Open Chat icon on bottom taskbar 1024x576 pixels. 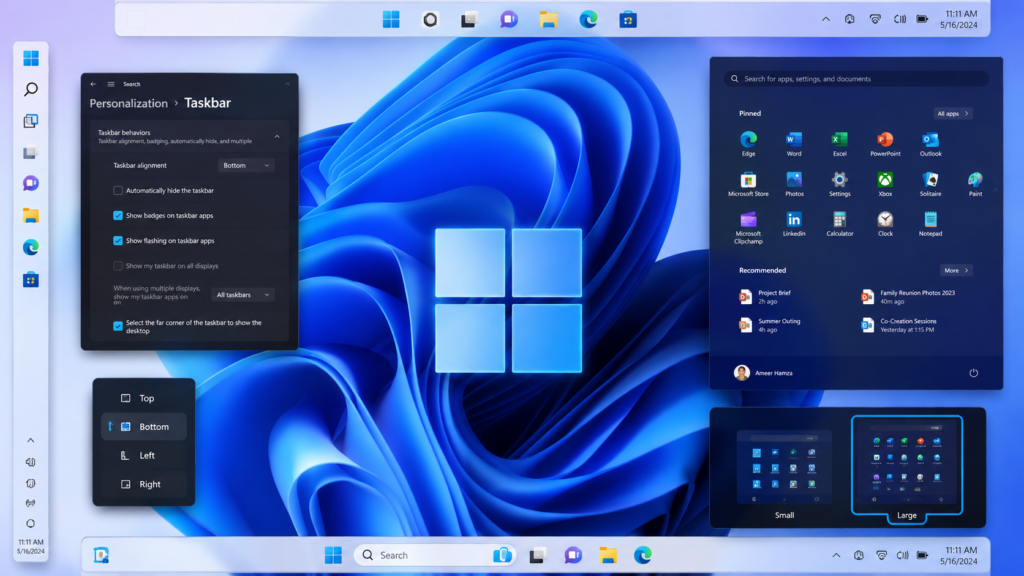[573, 555]
